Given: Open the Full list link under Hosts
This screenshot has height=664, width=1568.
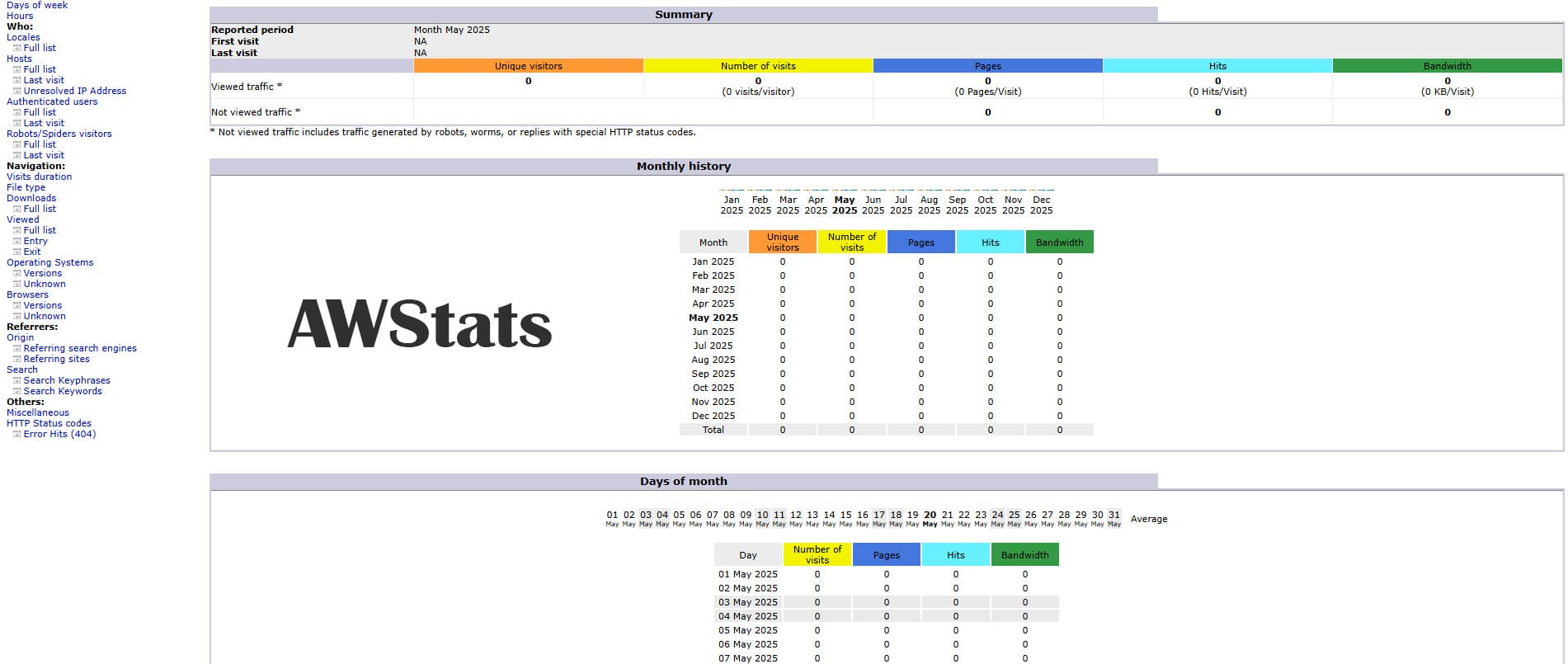Looking at the screenshot, I should 40,69.
